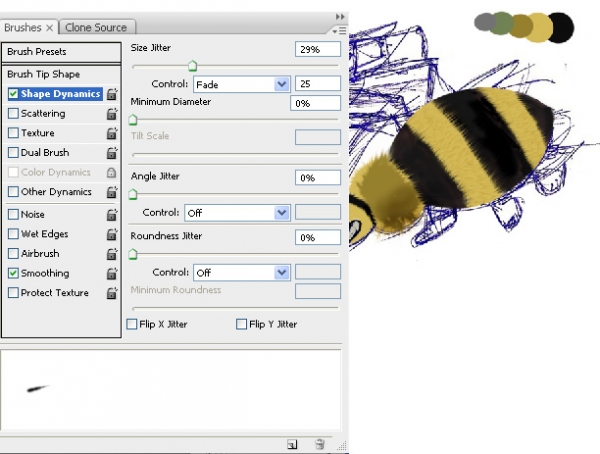Toggle lock icon for Noise
The height and width of the screenshot is (454, 600).
coord(112,215)
